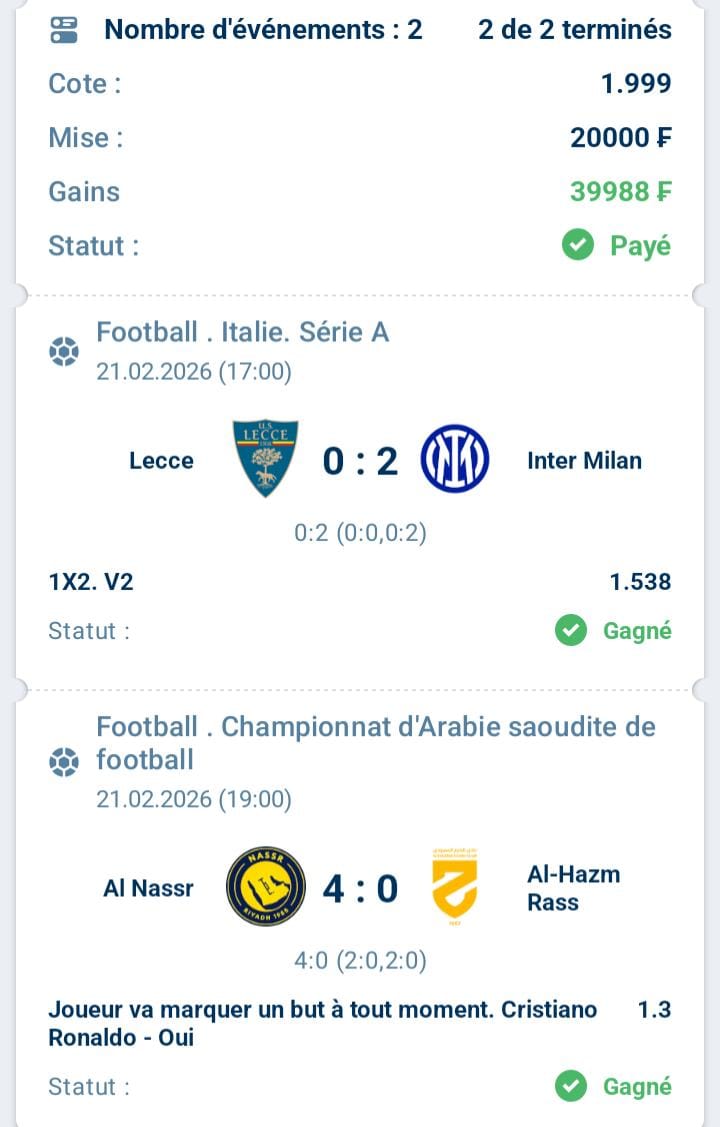
Task: Open the Football Italie Série A league link
Action: (x=242, y=332)
